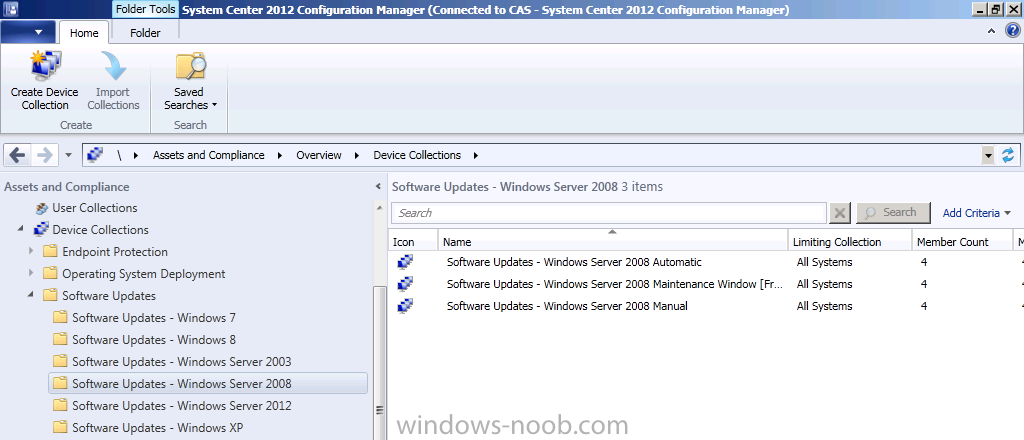Screen dimensions: 1024x440
Task: Collapse the Device Collections tree node
Action: (x=23, y=229)
